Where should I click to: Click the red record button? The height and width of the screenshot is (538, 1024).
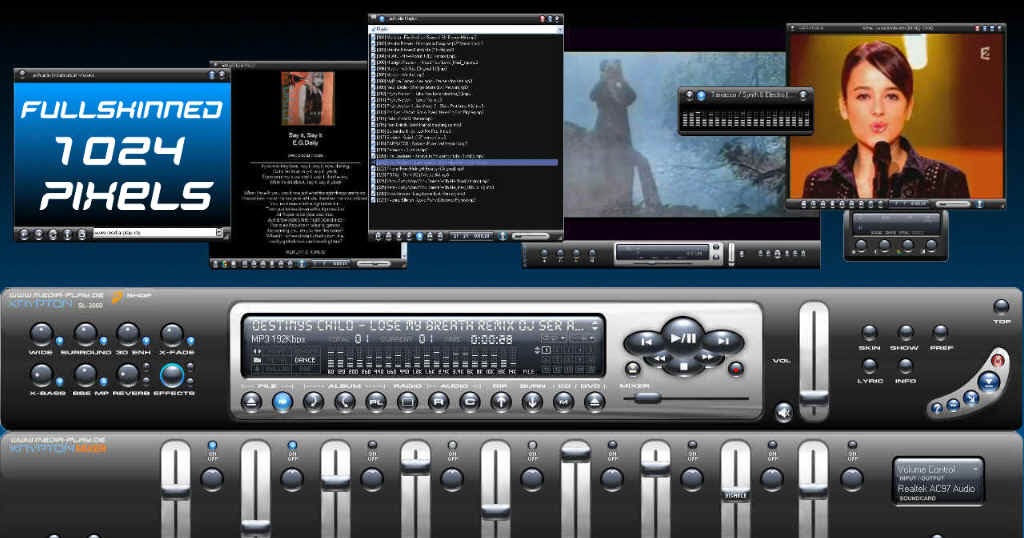click(x=735, y=370)
